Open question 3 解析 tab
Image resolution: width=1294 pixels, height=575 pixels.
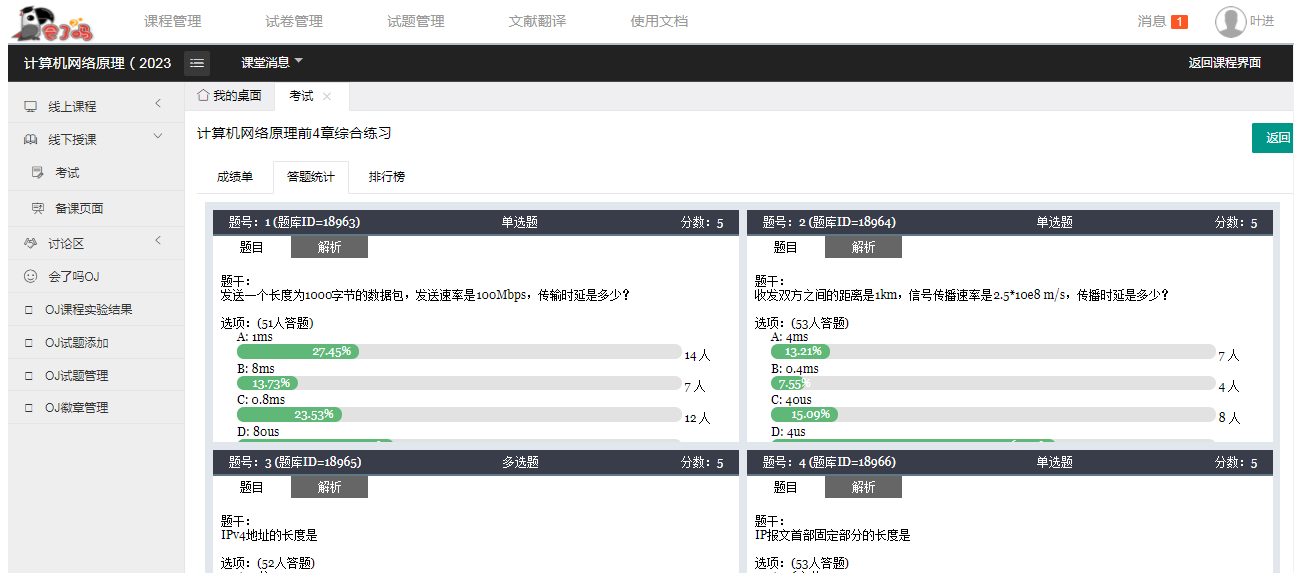click(x=329, y=487)
